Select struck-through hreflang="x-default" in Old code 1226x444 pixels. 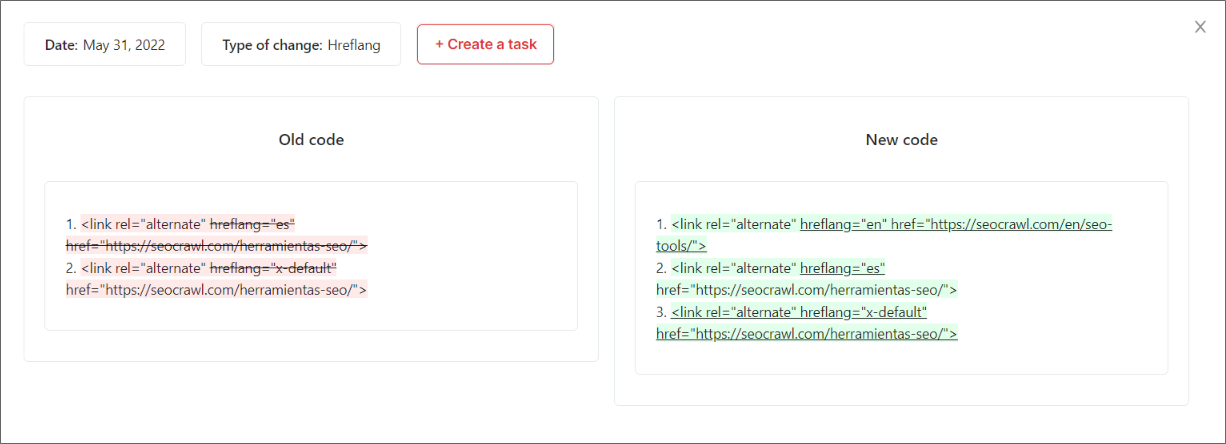click(x=273, y=268)
